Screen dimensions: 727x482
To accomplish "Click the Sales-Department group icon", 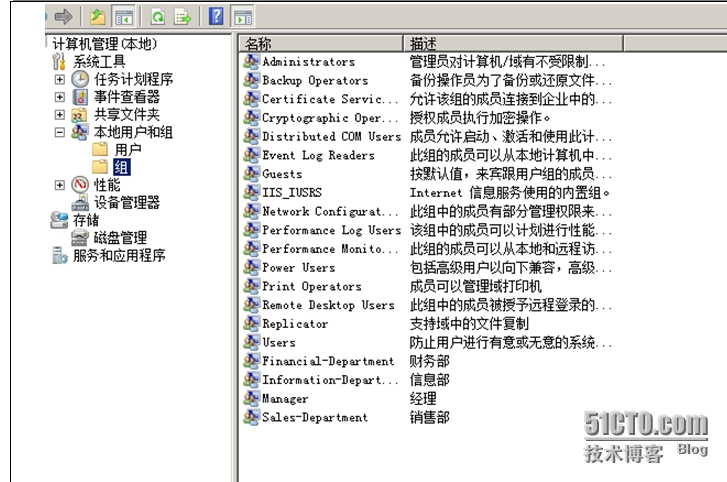I will (x=251, y=417).
